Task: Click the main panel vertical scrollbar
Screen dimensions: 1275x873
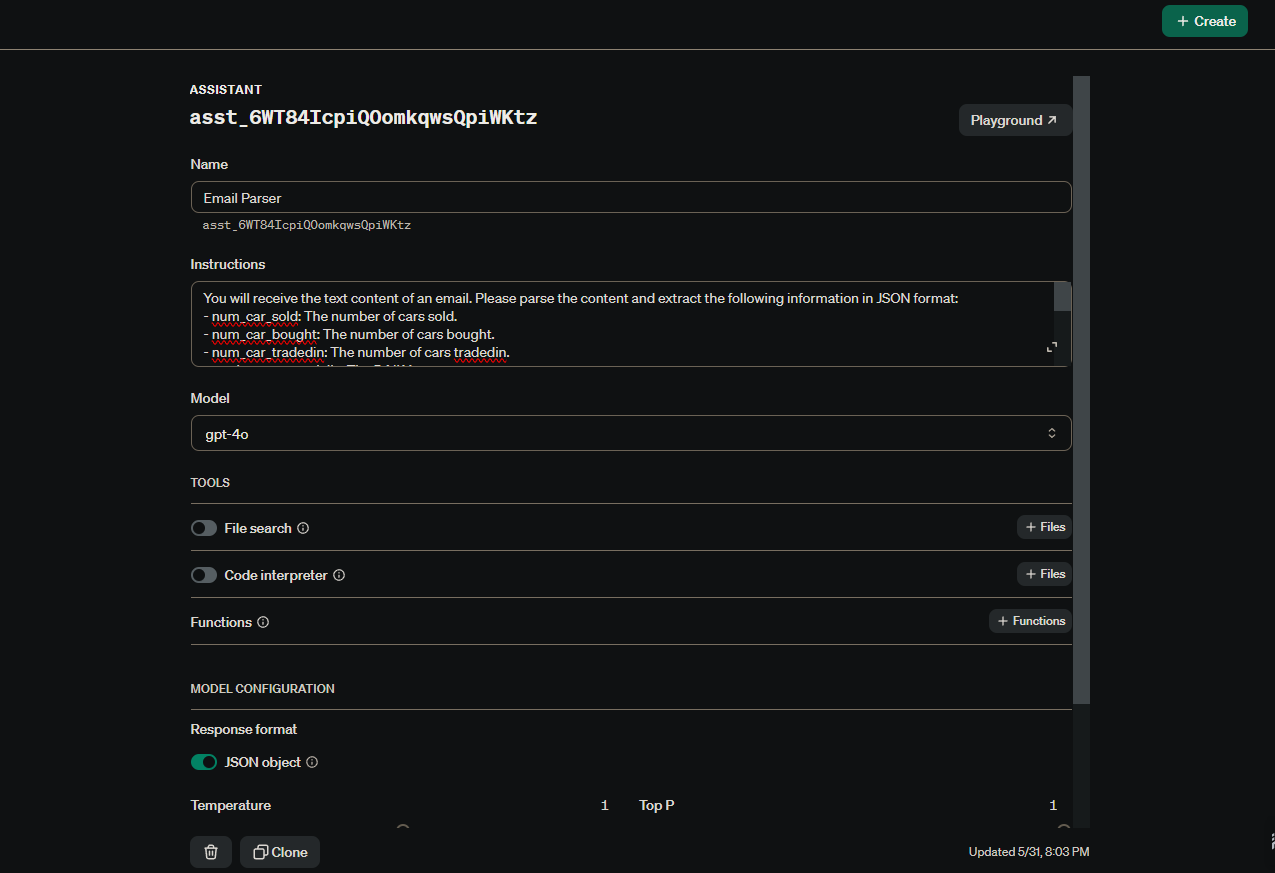Action: 1081,390
